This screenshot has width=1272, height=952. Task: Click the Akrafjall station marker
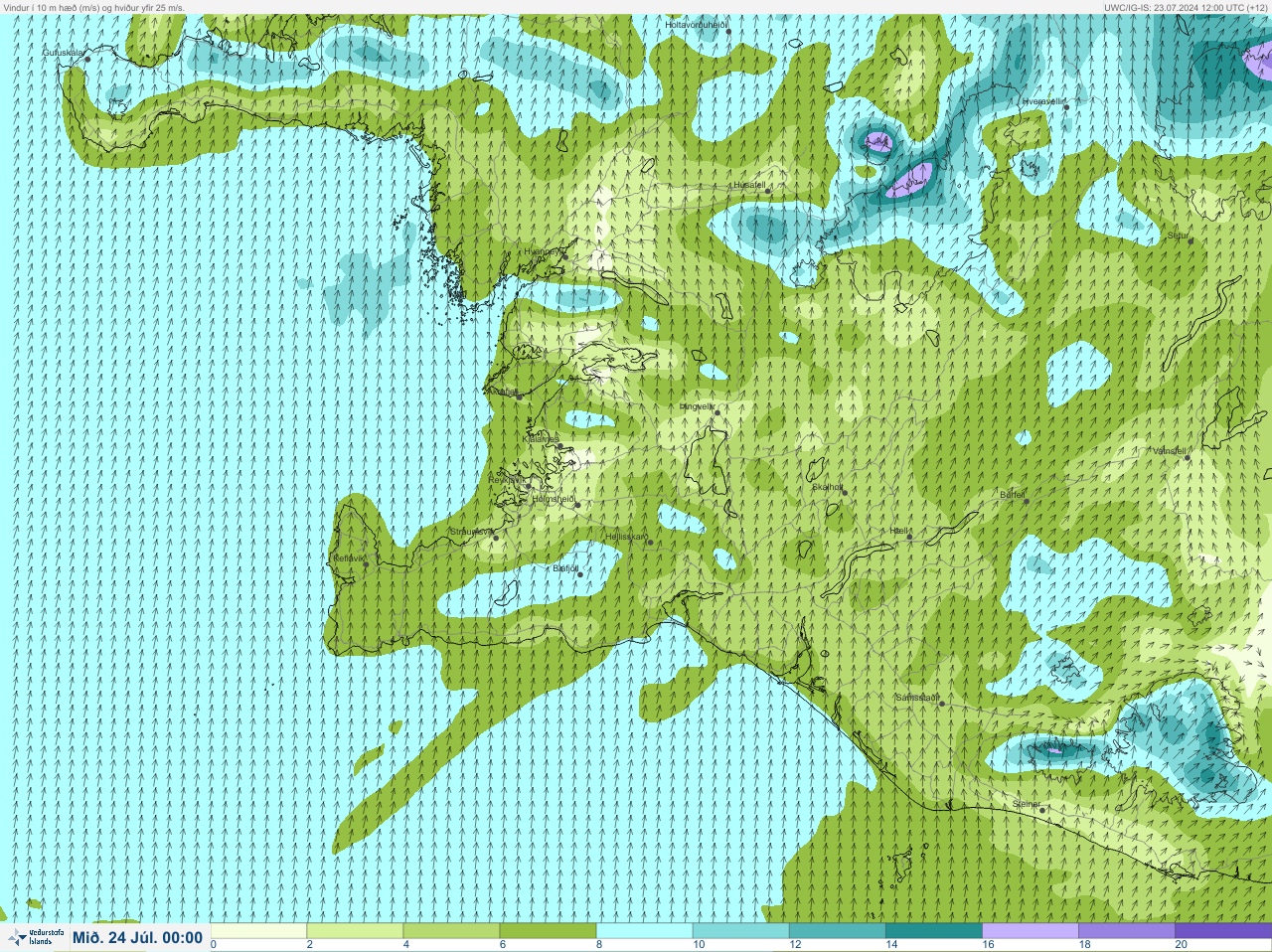[x=519, y=397]
